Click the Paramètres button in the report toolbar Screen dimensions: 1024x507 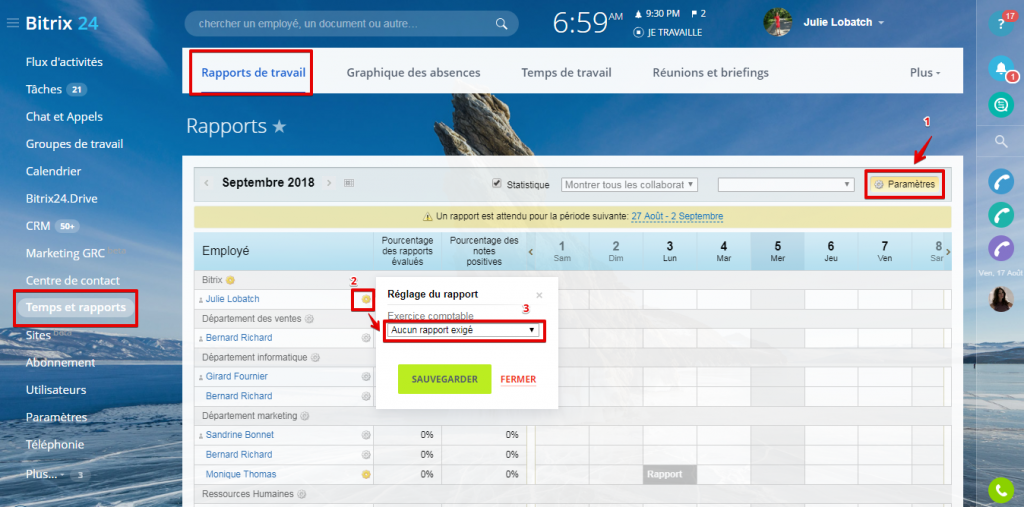(904, 185)
